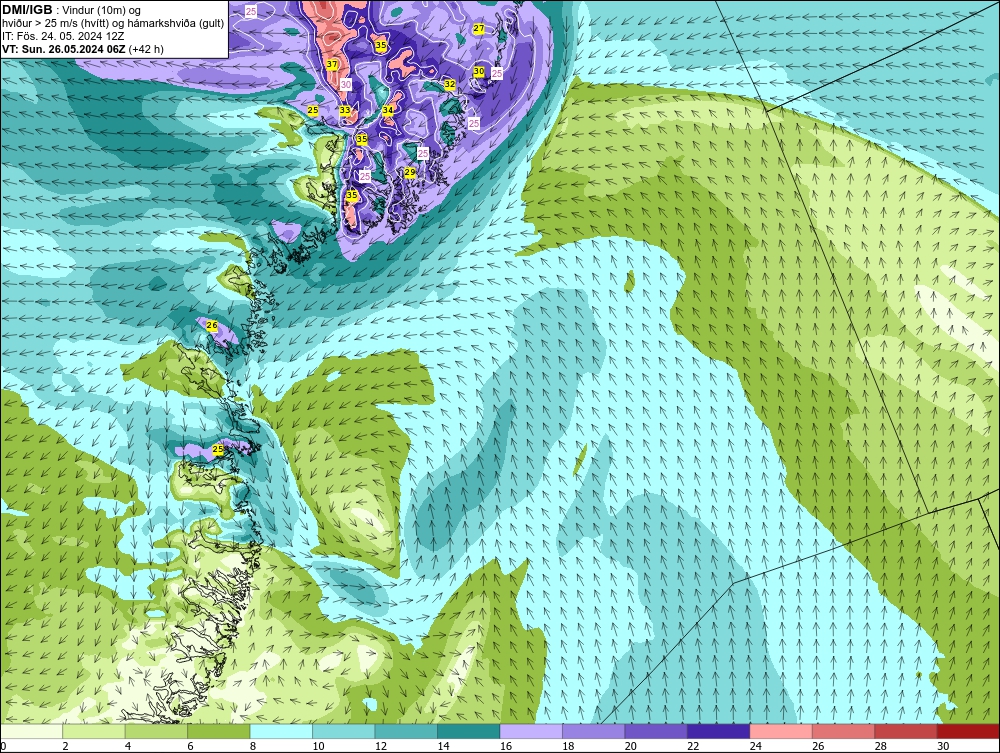Screen dimensions: 1000x753
Task: Select the 'hviður > 25 m/s (hvítt)' description line
Action: (113, 23)
